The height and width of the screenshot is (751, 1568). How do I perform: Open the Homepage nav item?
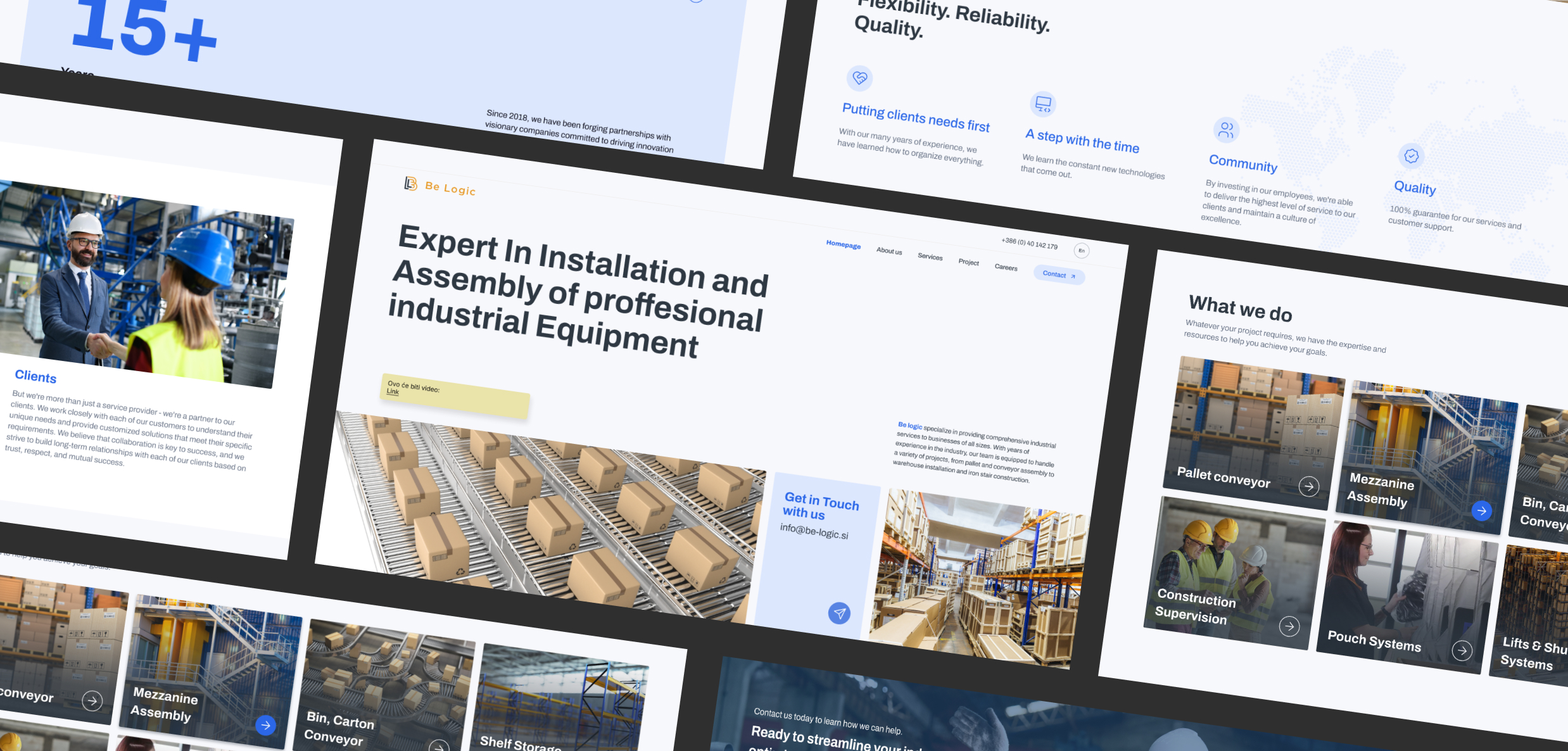(x=843, y=244)
